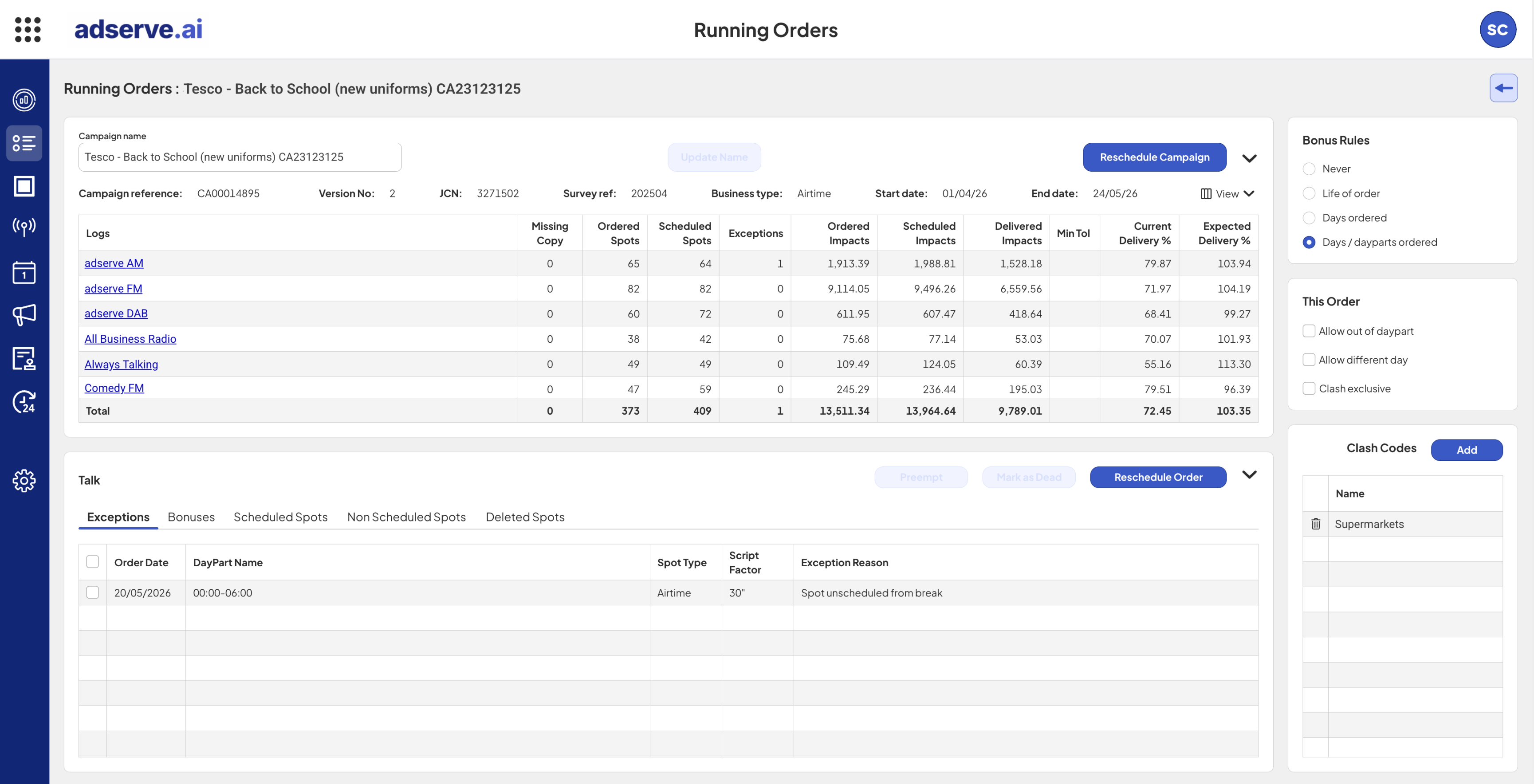Expand the chevron beside Reschedule Order
Image resolution: width=1534 pixels, height=784 pixels.
tap(1249, 474)
